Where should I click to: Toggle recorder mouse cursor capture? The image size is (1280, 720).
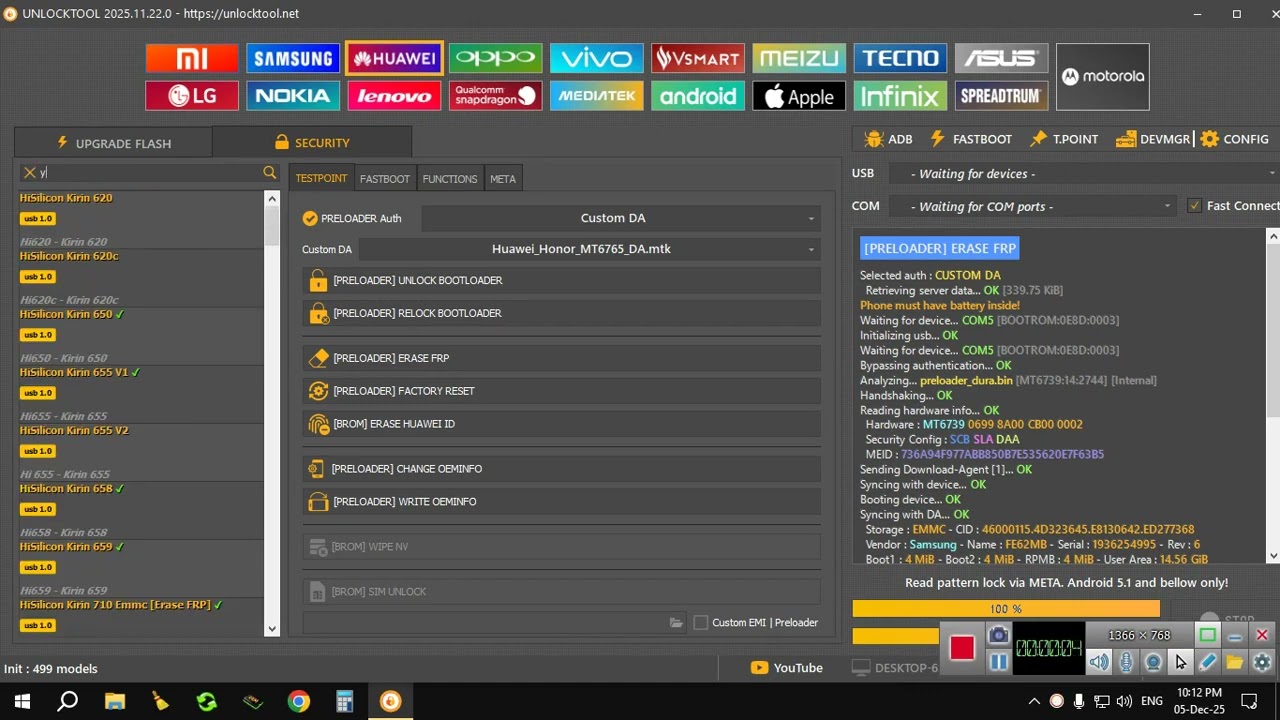pos(1181,662)
